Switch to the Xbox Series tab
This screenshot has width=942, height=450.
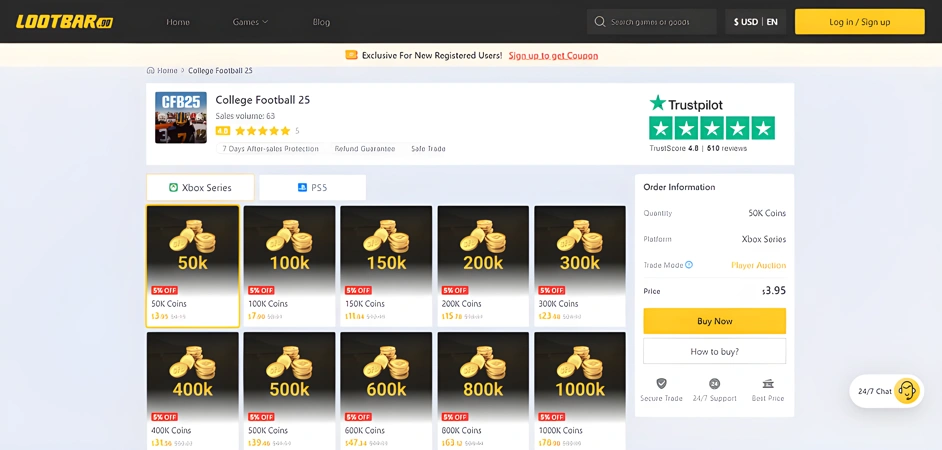click(x=200, y=187)
